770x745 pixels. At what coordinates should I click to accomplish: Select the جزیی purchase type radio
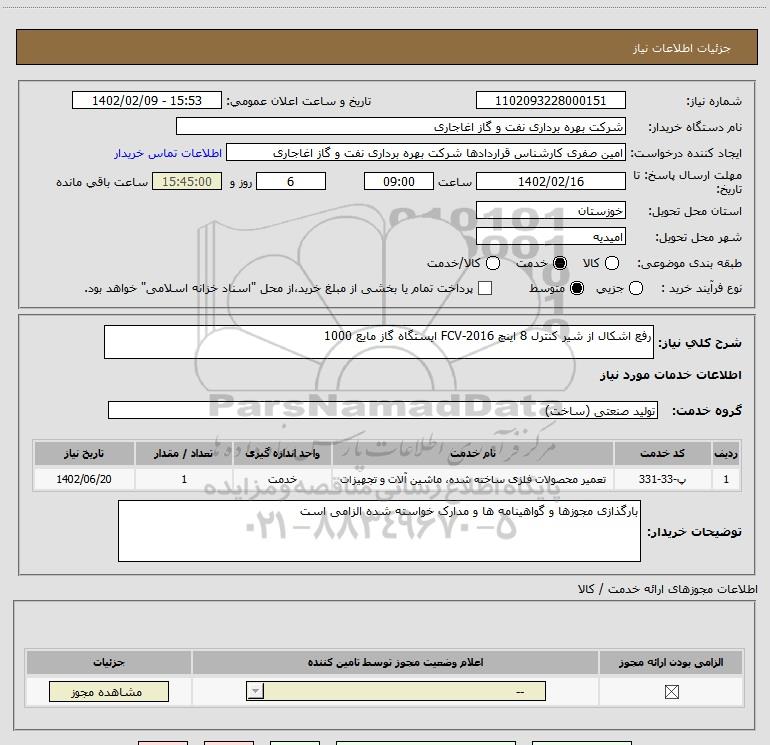635,288
